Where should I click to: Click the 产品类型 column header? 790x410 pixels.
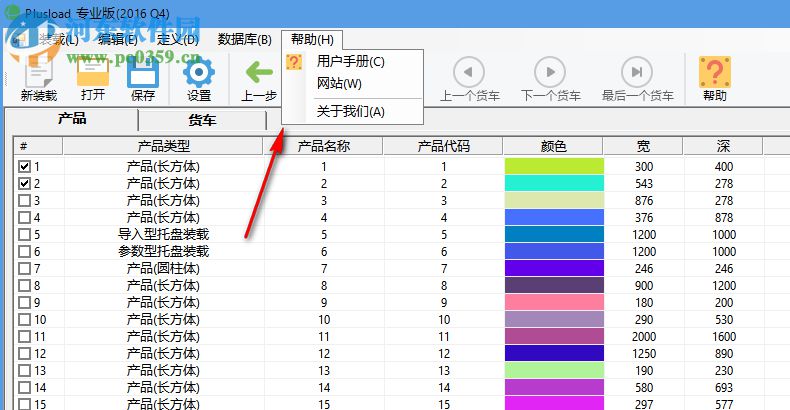(x=163, y=147)
